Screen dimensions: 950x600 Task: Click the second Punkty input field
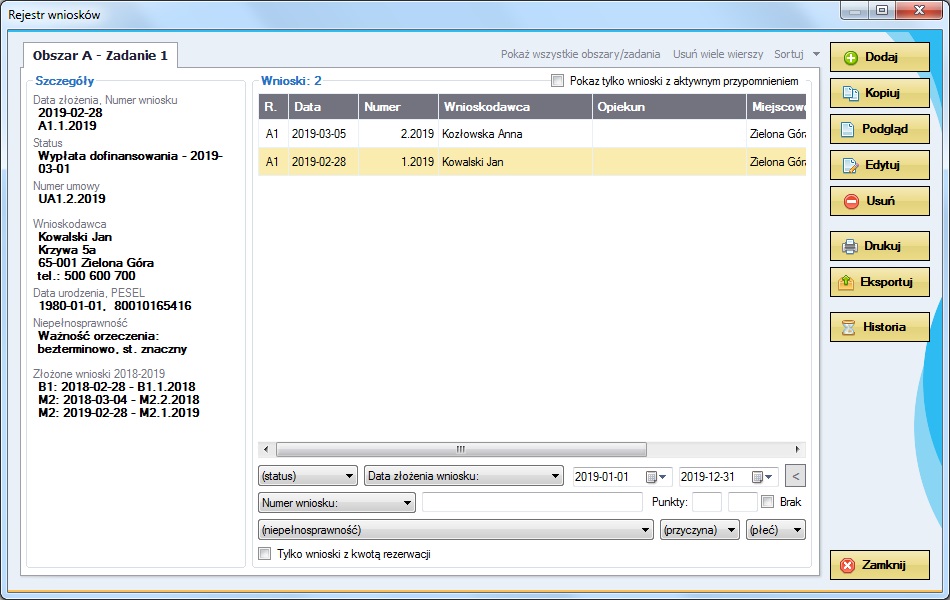(x=742, y=502)
